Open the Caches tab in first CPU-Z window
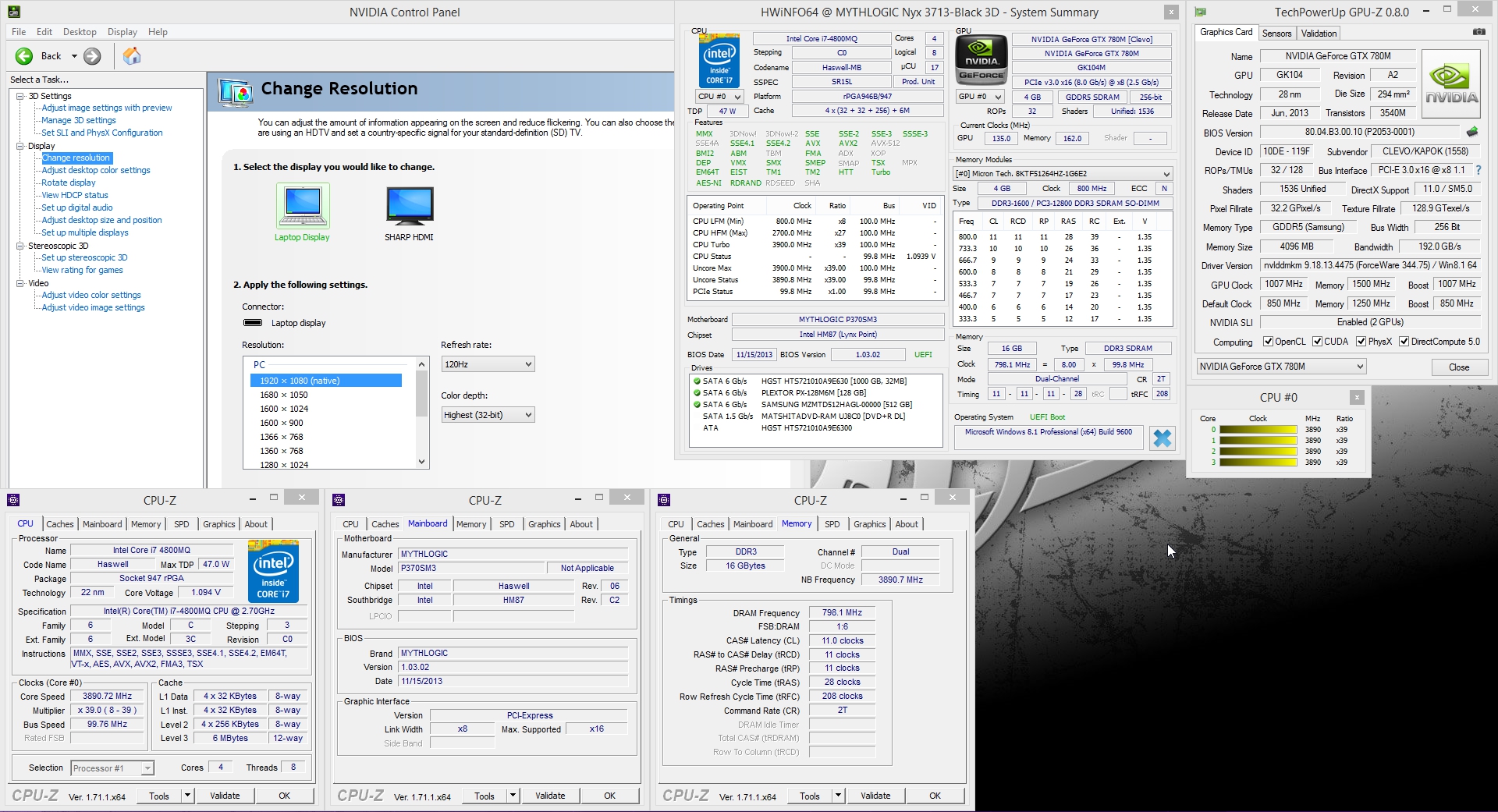The image size is (1498, 812). point(60,524)
